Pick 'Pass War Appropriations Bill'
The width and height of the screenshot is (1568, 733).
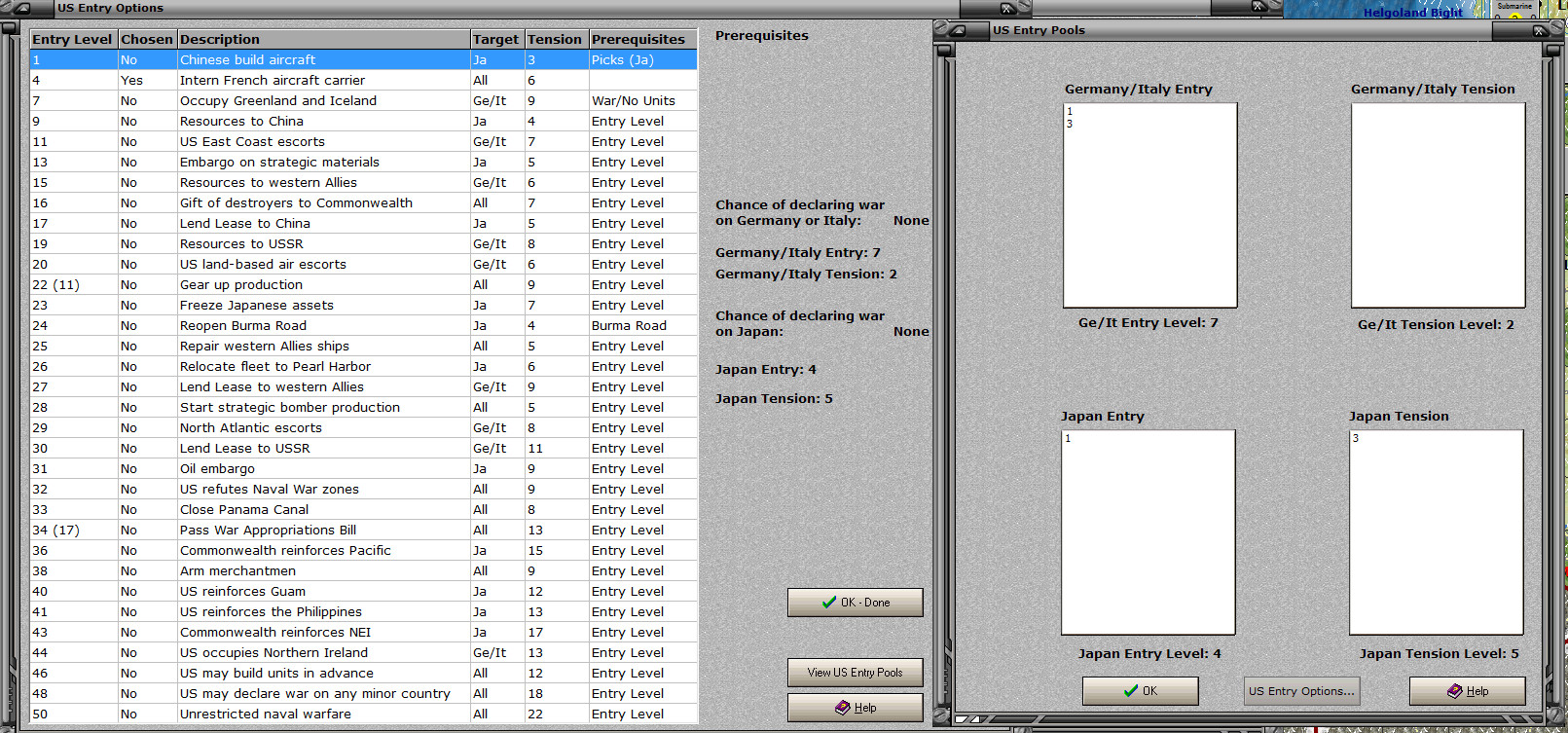tap(364, 530)
